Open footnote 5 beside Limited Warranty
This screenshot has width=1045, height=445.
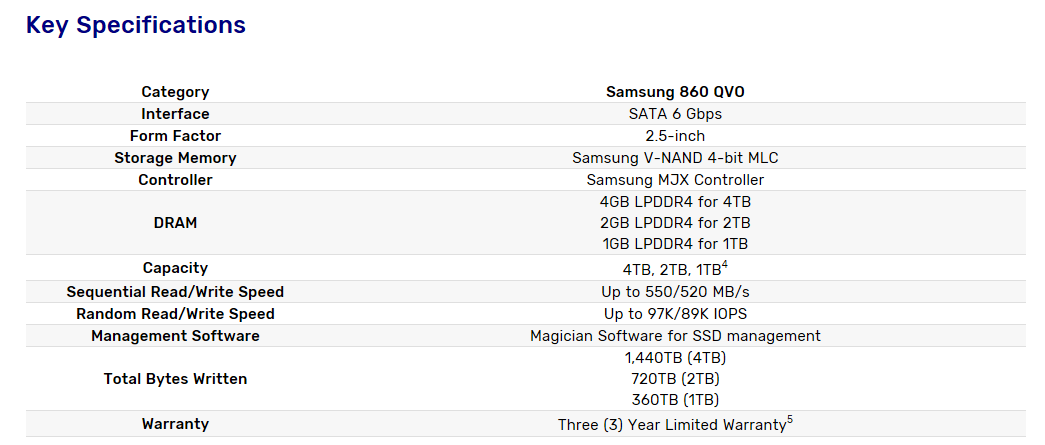pyautogui.click(x=790, y=420)
